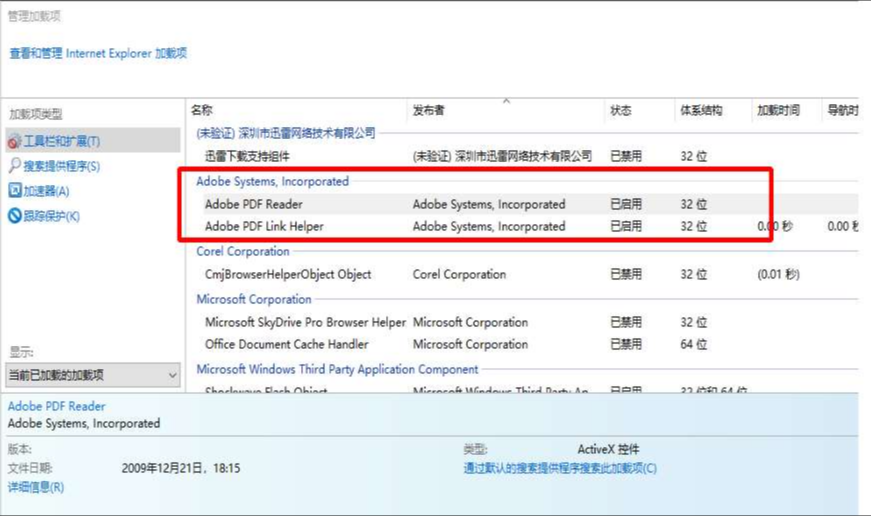Collapse the Corel Corporation group header
Viewport: 871px width, 516px height.
point(243,251)
